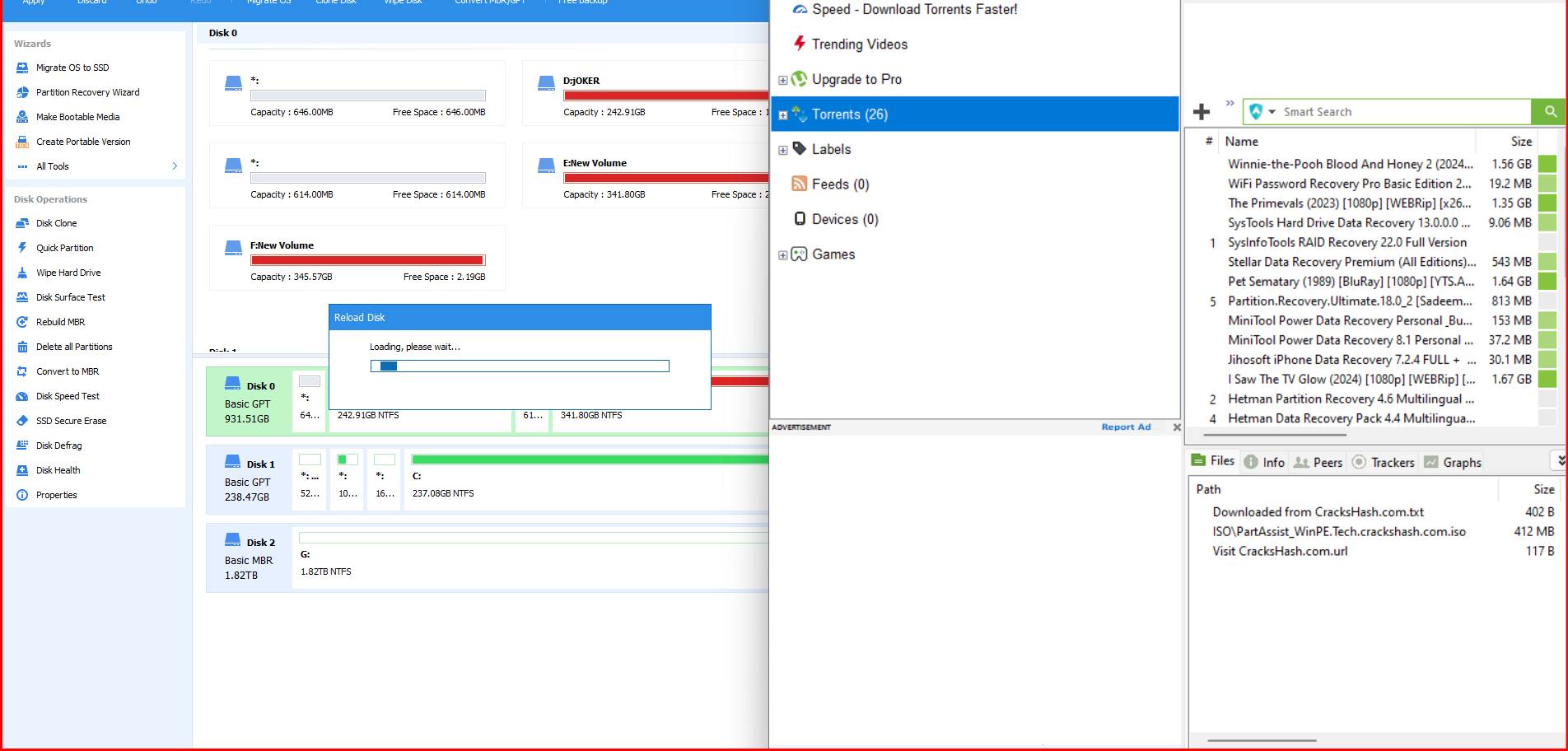The height and width of the screenshot is (751, 1568).
Task: Select Feeds (0) in the sidebar
Action: [x=830, y=184]
